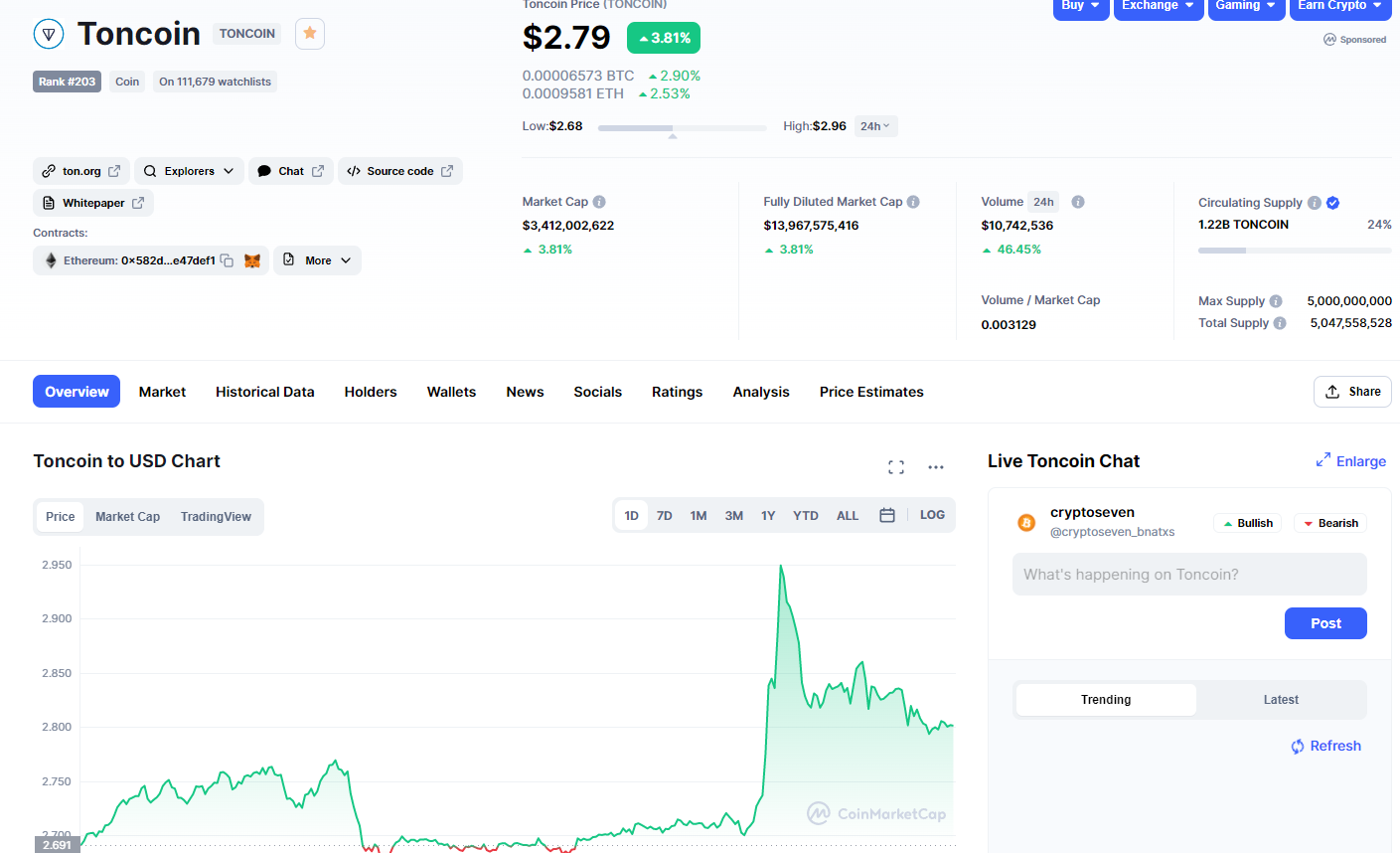Switch chart to TradingView
This screenshot has height=853, width=1400.
tap(216, 517)
